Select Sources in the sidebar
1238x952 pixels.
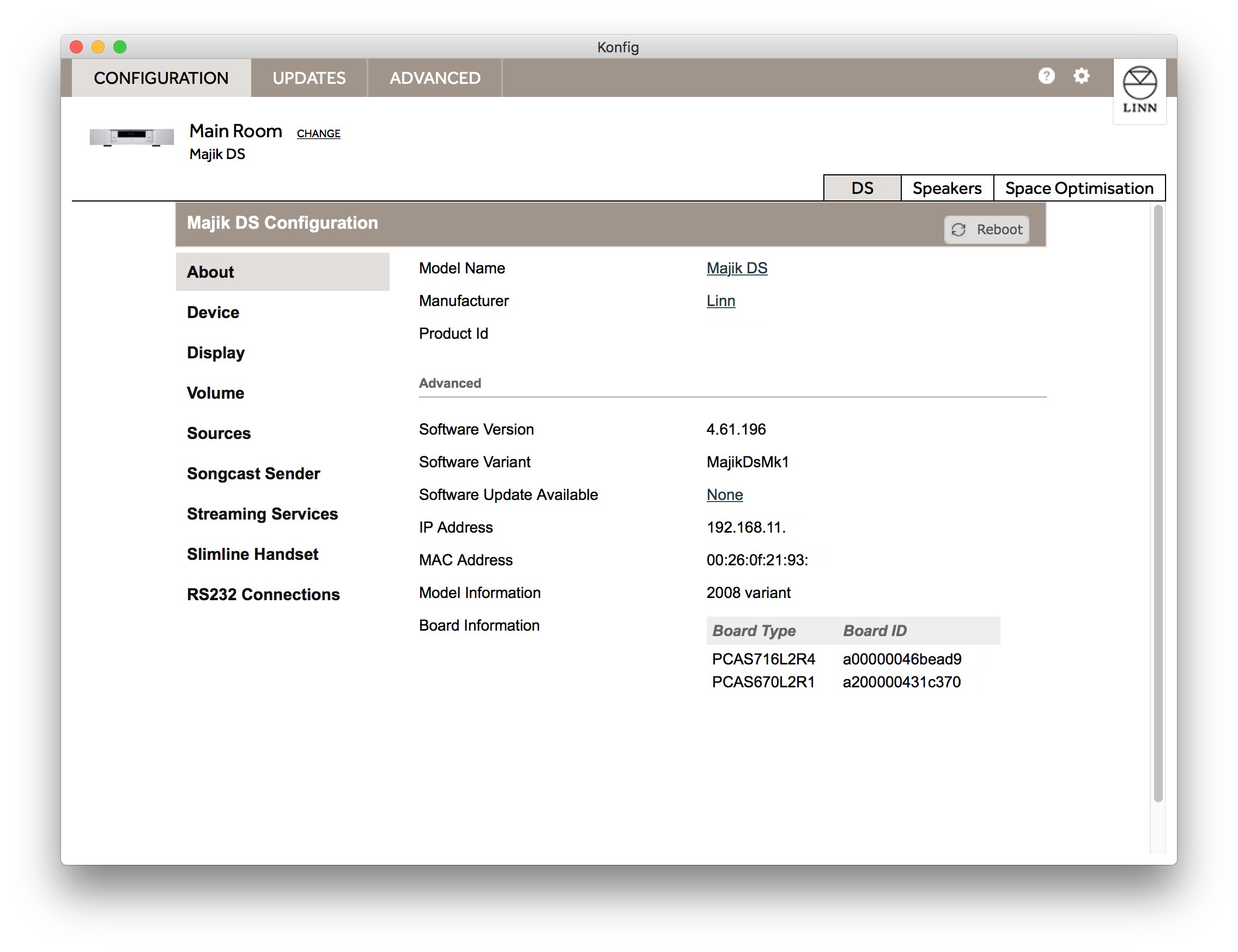tap(219, 433)
